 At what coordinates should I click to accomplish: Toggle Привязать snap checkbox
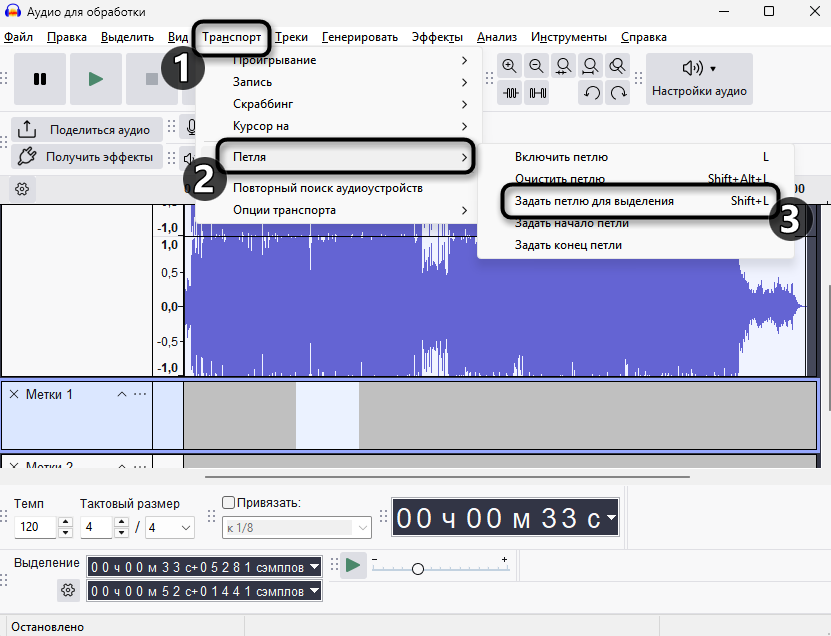228,502
